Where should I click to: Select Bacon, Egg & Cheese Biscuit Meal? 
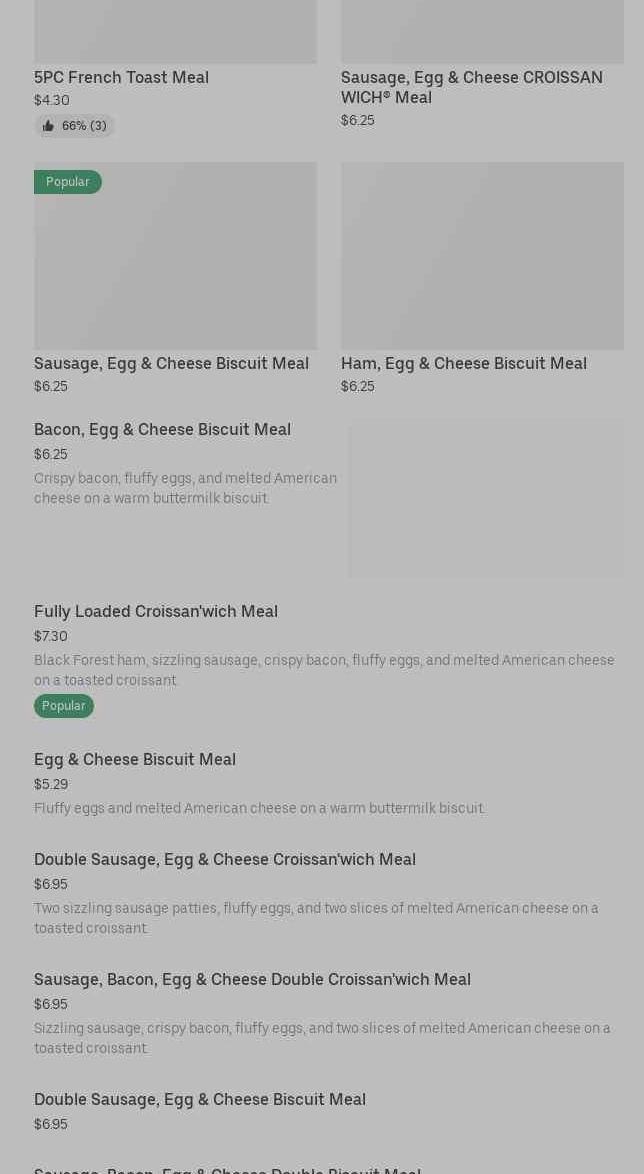162,429
